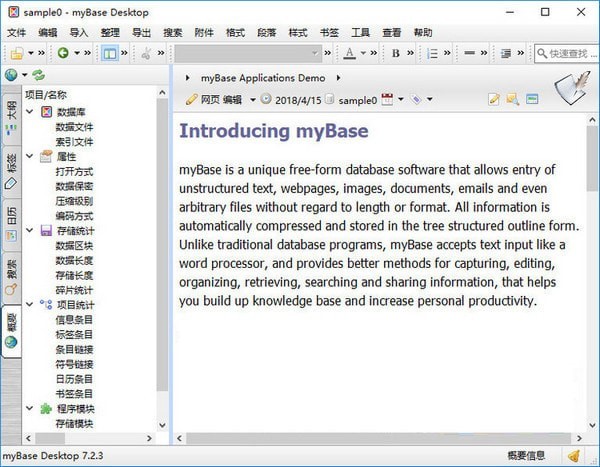600x467 pixels.
Task: Collapse the 程序模块 tree node
Action: [x=30, y=409]
